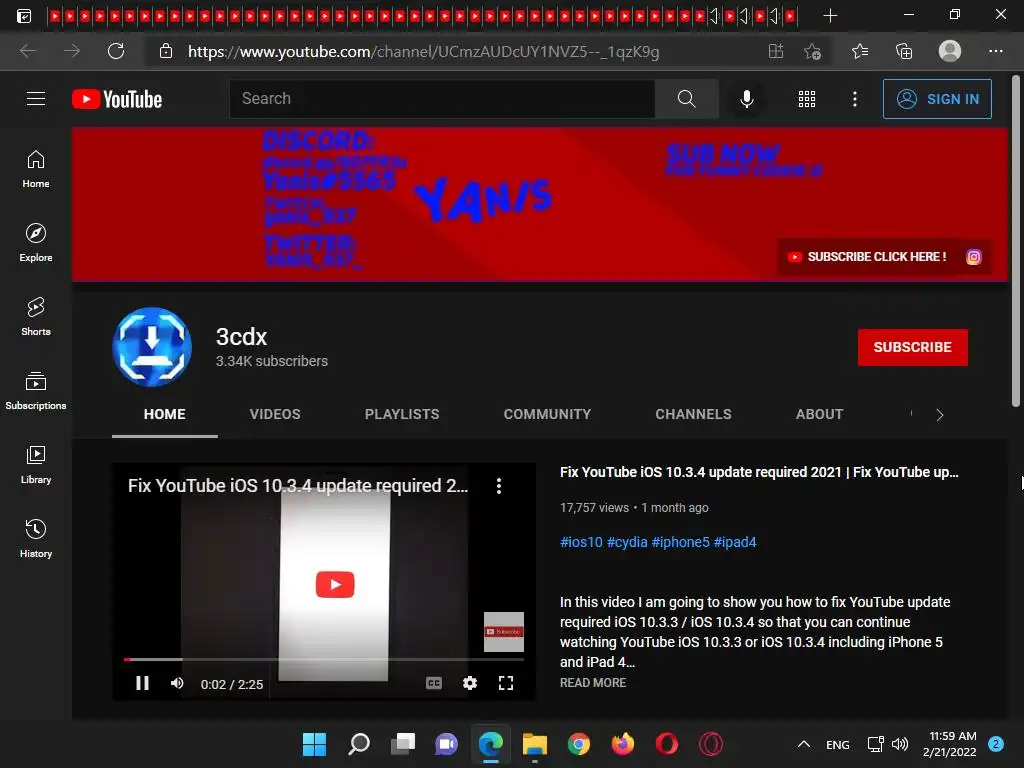
Task: Launch Chrome from the taskbar
Action: click(579, 744)
